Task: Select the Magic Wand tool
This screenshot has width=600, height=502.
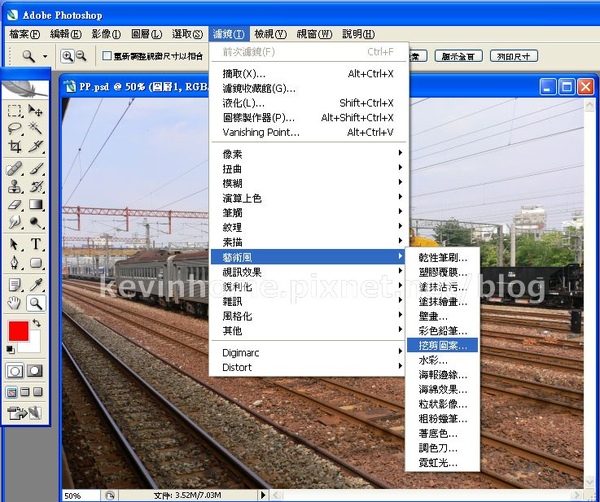Action: 36,128
